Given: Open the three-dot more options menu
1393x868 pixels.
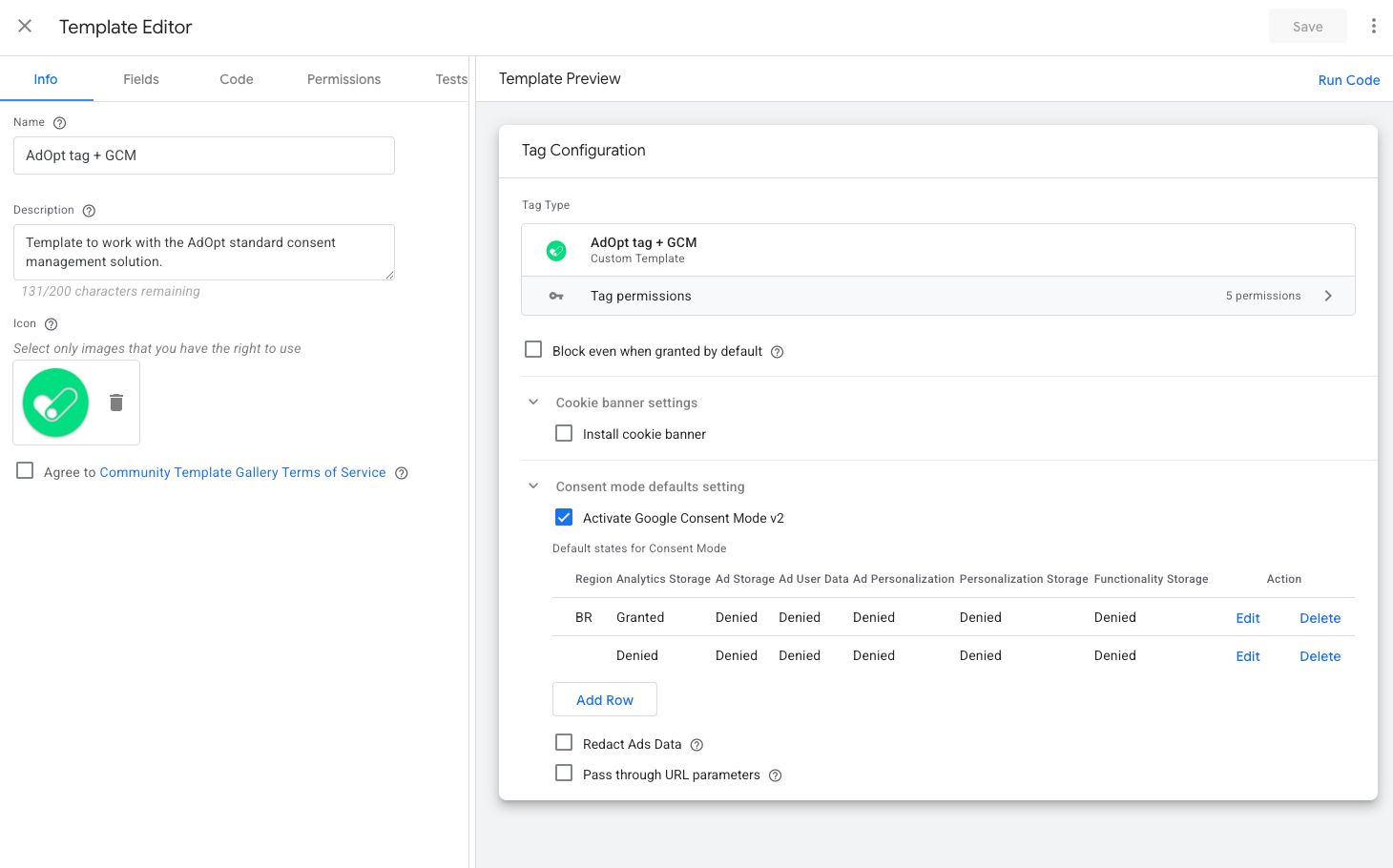Looking at the screenshot, I should tap(1373, 27).
